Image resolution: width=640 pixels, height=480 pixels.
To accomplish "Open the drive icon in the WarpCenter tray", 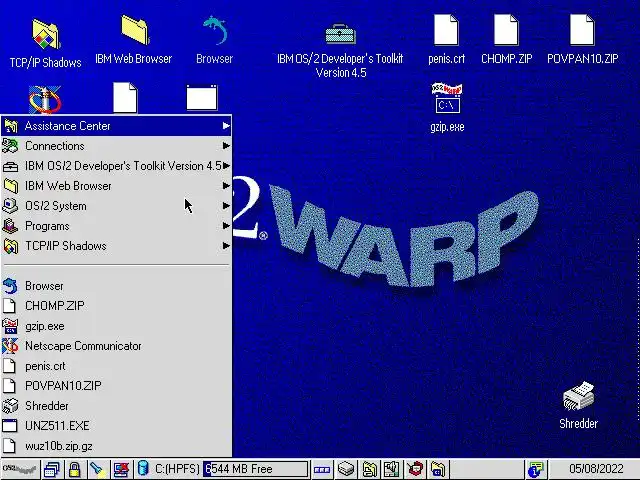I will [x=346, y=469].
